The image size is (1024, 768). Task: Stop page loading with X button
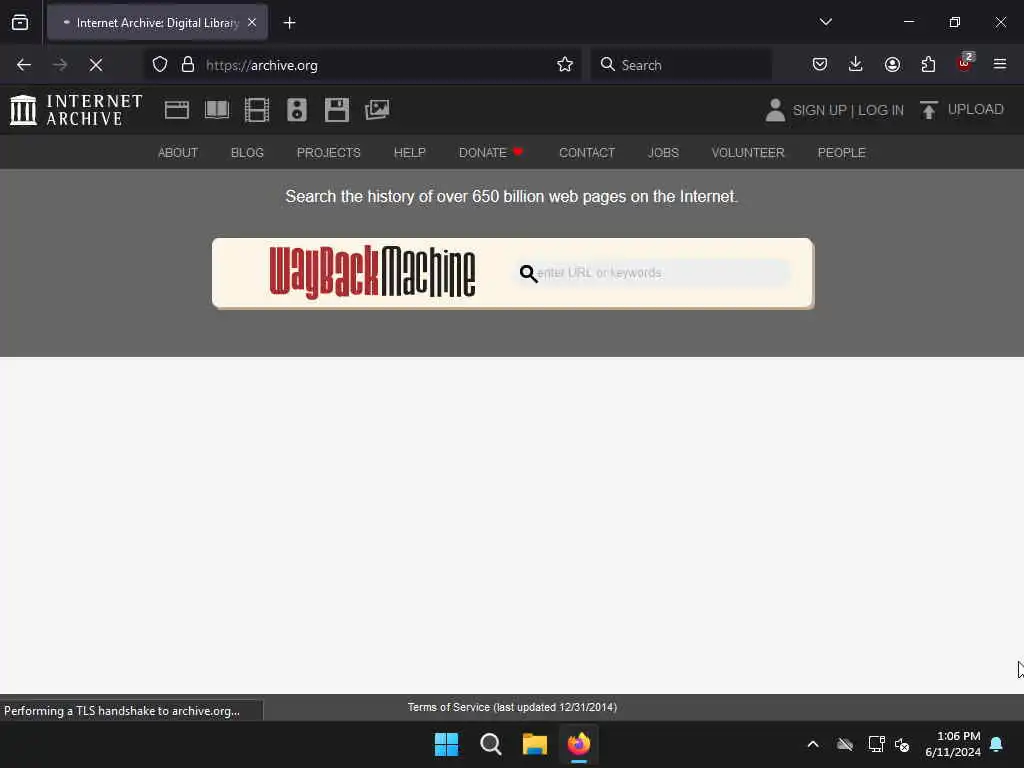point(96,65)
